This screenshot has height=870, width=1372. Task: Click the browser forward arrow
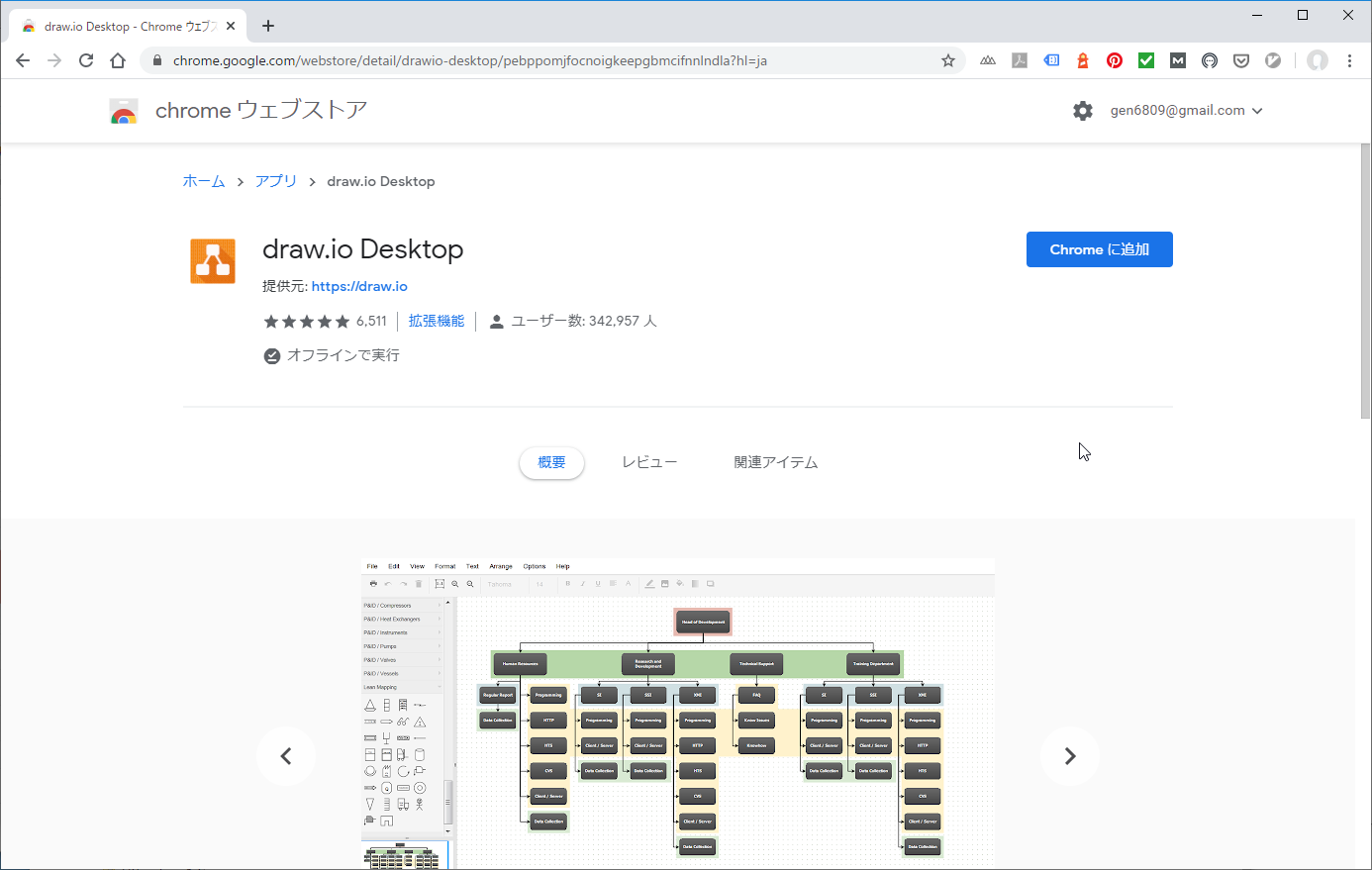(x=54, y=60)
